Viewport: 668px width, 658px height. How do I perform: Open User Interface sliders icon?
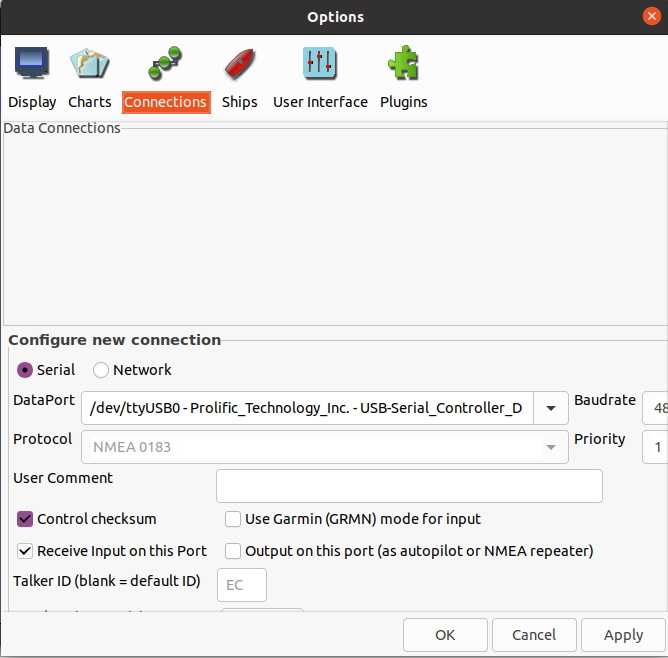pyautogui.click(x=320, y=64)
